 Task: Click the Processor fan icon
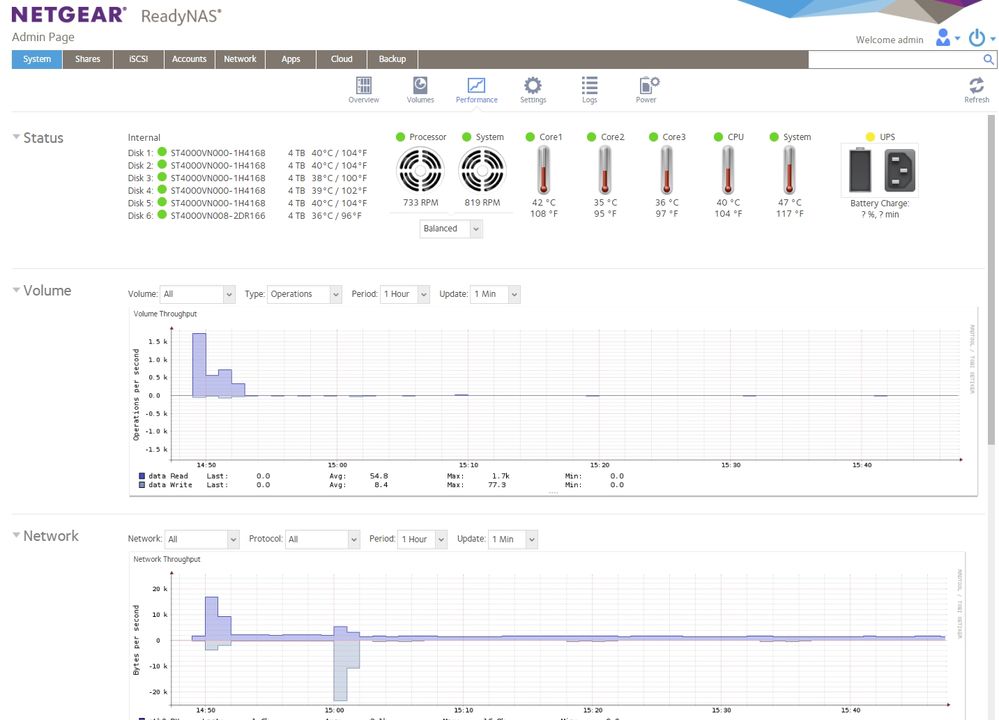point(420,170)
